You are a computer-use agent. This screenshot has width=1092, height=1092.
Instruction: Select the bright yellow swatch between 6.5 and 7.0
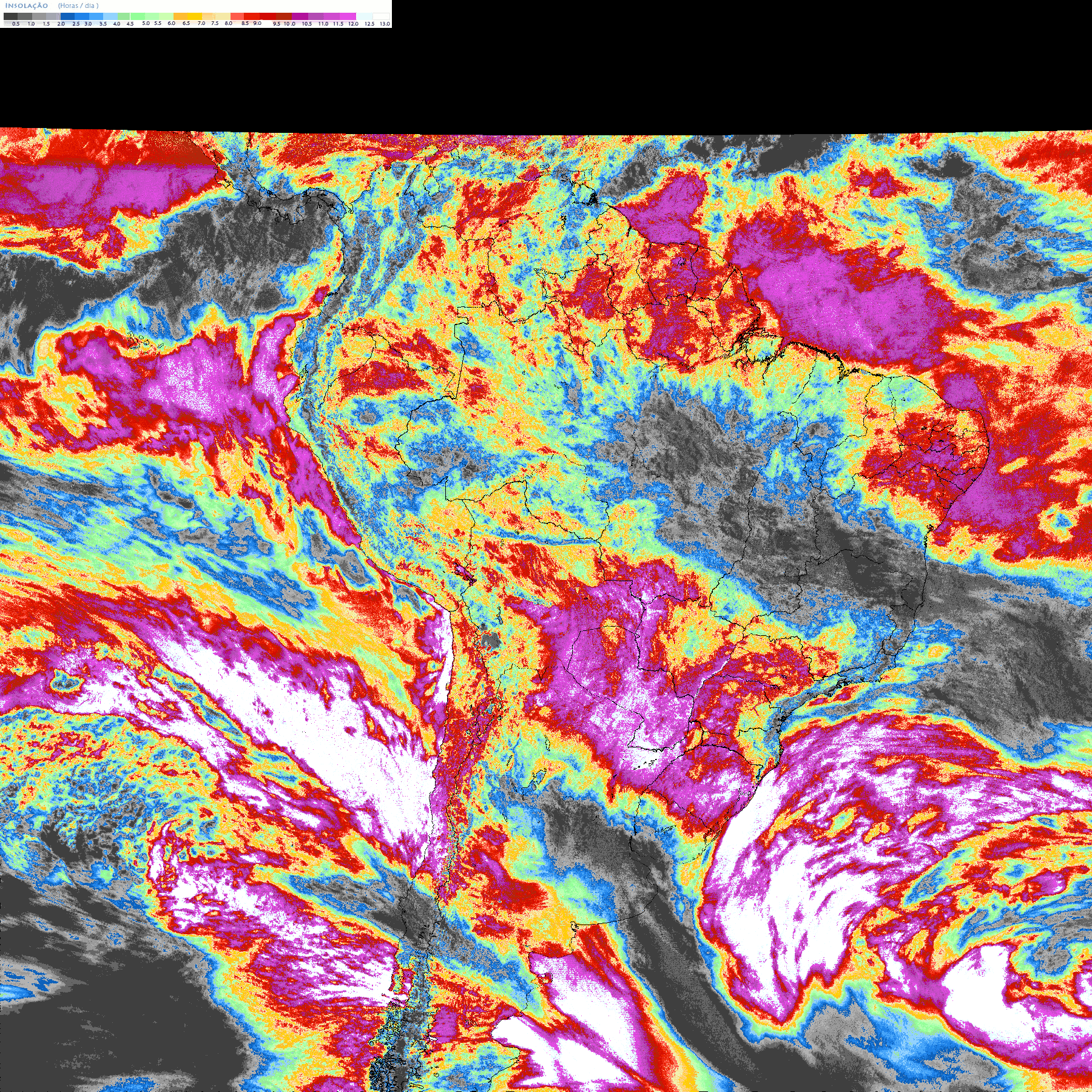point(195,16)
